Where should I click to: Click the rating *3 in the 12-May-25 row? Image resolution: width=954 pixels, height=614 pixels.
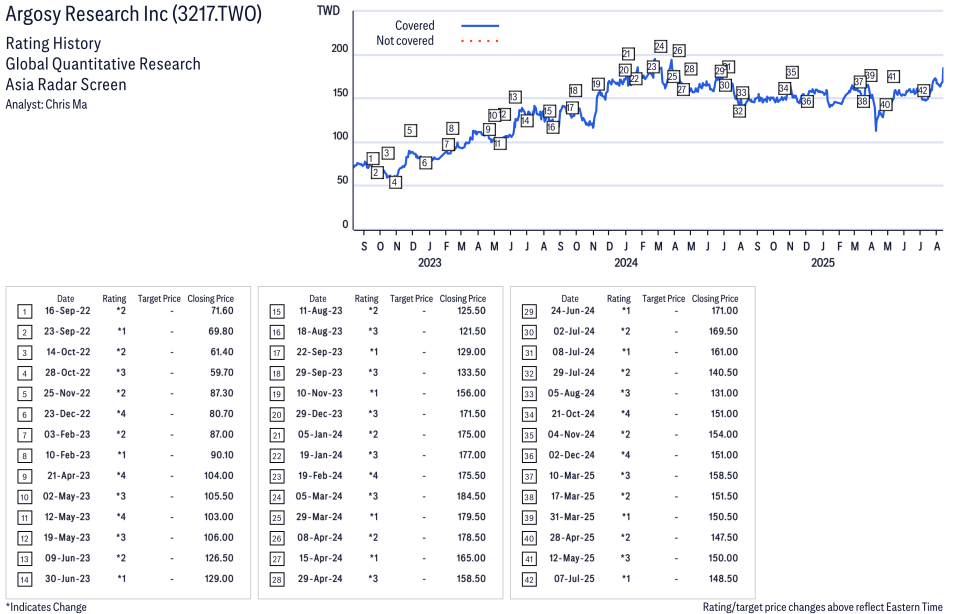pos(625,558)
